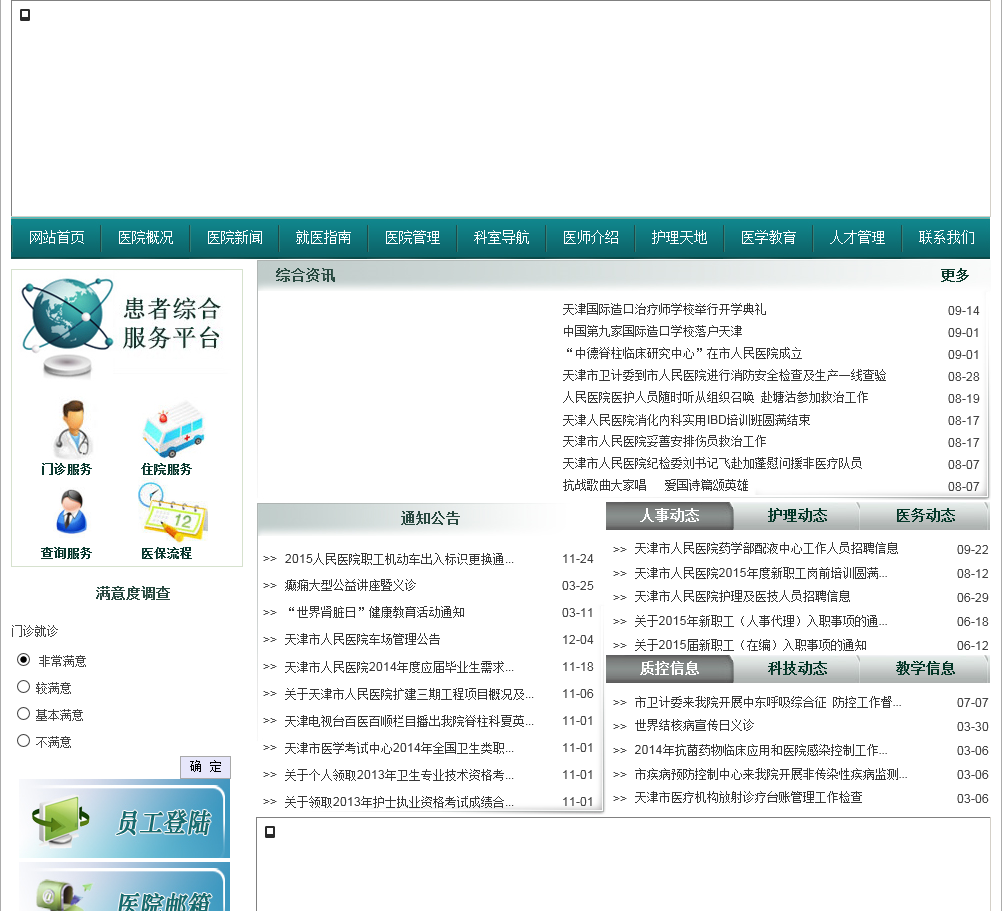This screenshot has width=1002, height=911.
Task: Open notice 癫痫大型公益讲座暨义诊
Action: click(x=350, y=585)
